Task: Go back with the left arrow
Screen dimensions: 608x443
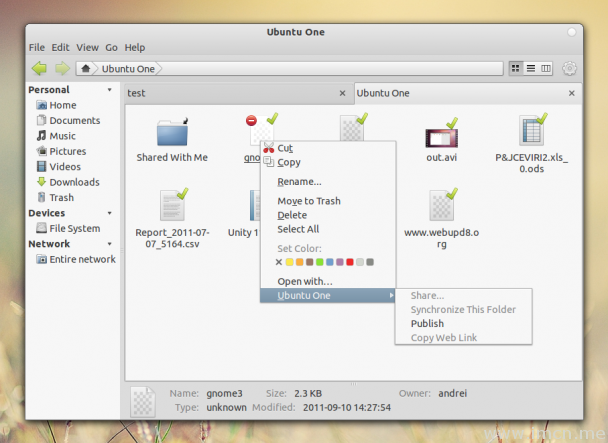Action: click(x=39, y=69)
